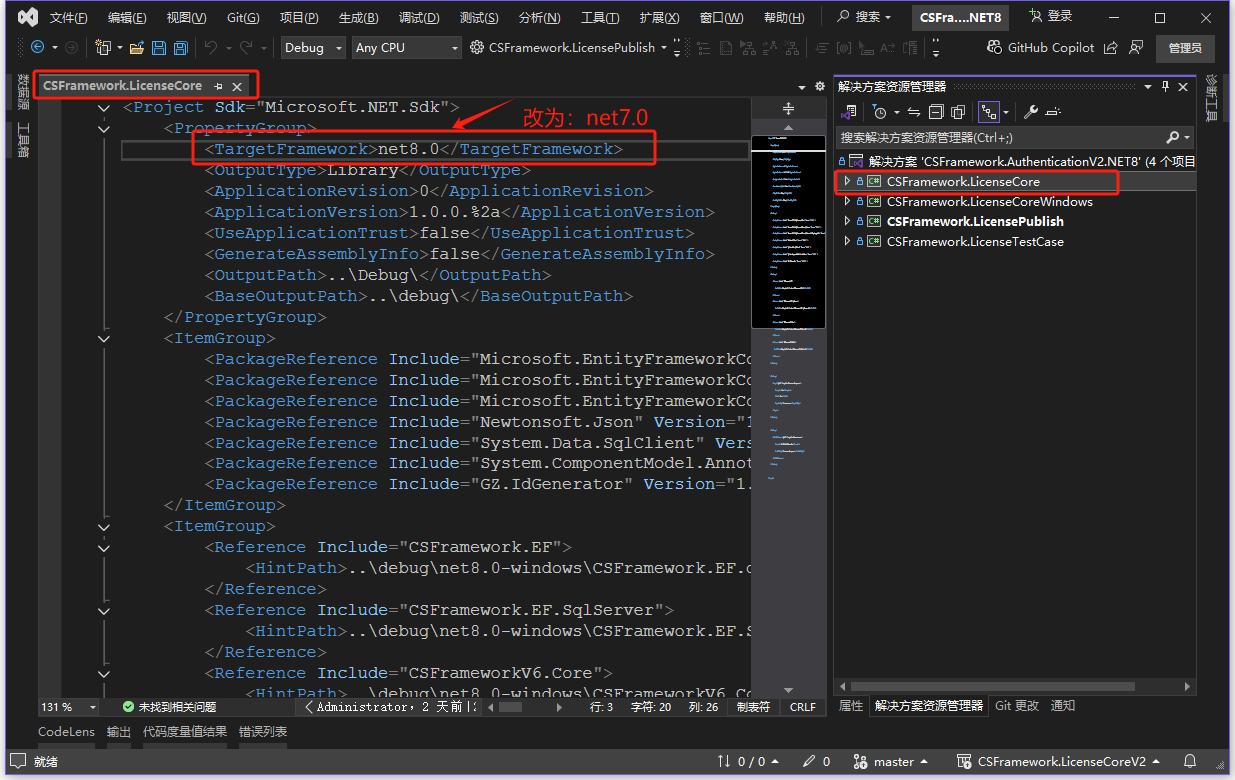Collapse the Project element fold chevron
1235x780 pixels.
(104, 107)
